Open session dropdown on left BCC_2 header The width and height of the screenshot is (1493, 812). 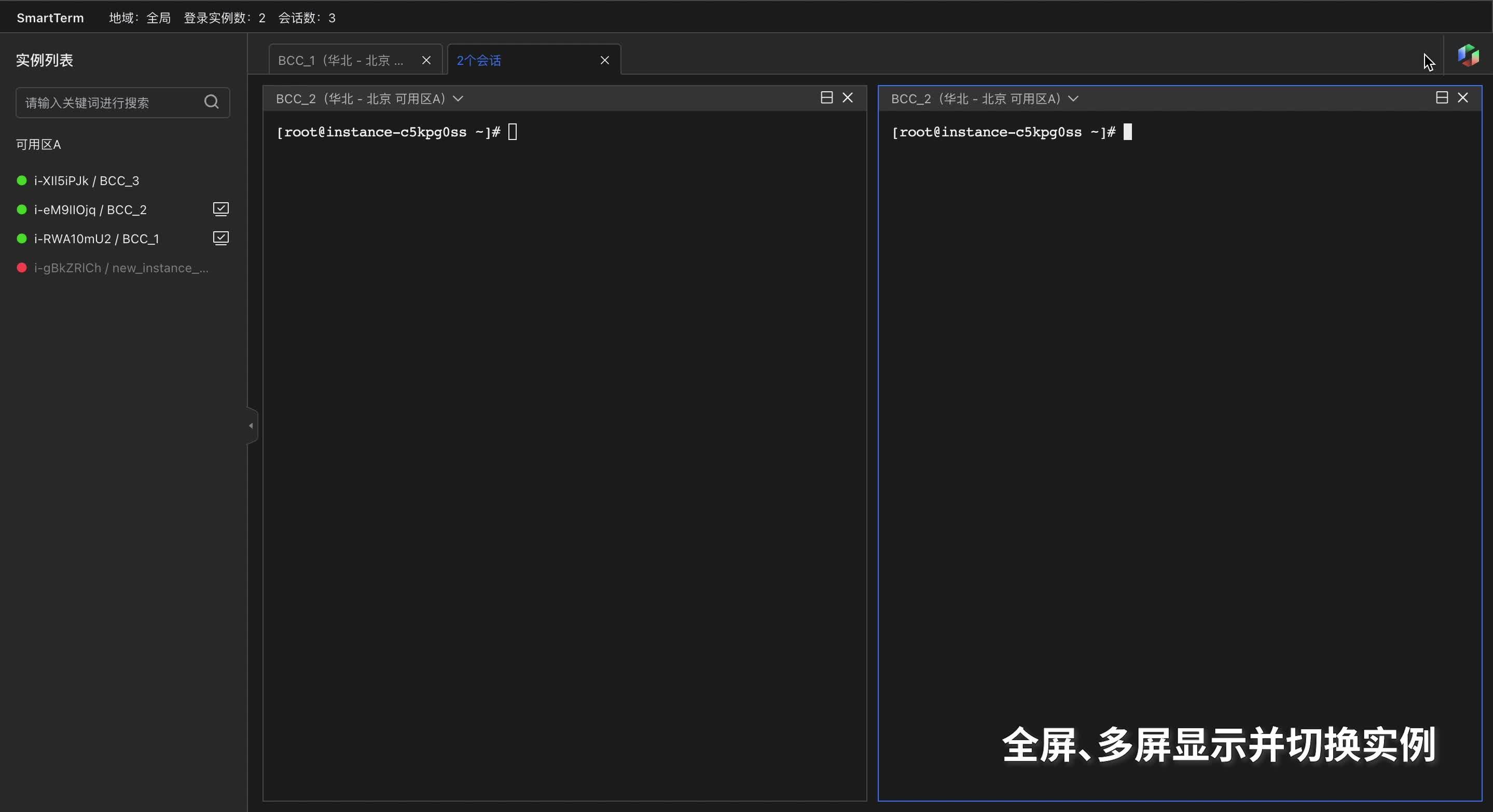click(458, 99)
